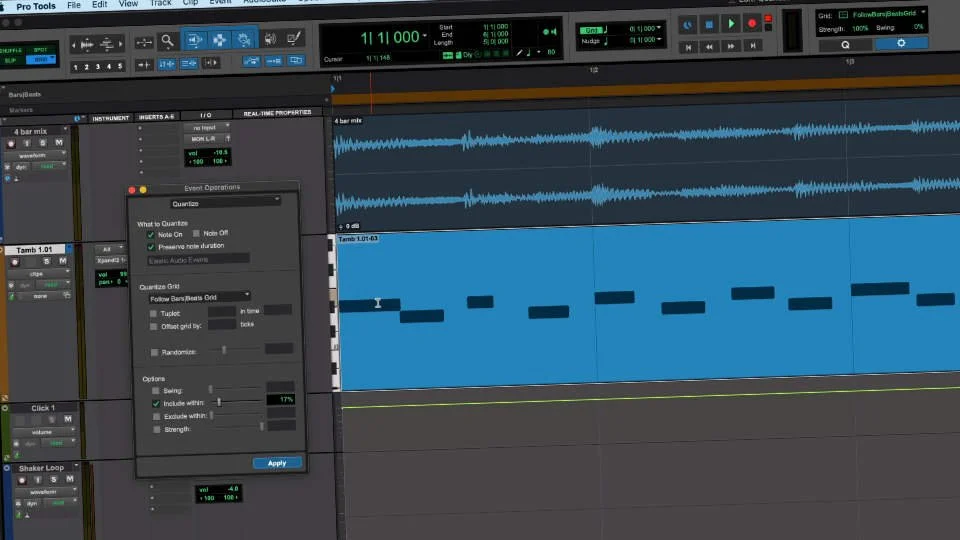The width and height of the screenshot is (960, 540).
Task: Select the Scrubber speaker tool
Action: point(270,39)
